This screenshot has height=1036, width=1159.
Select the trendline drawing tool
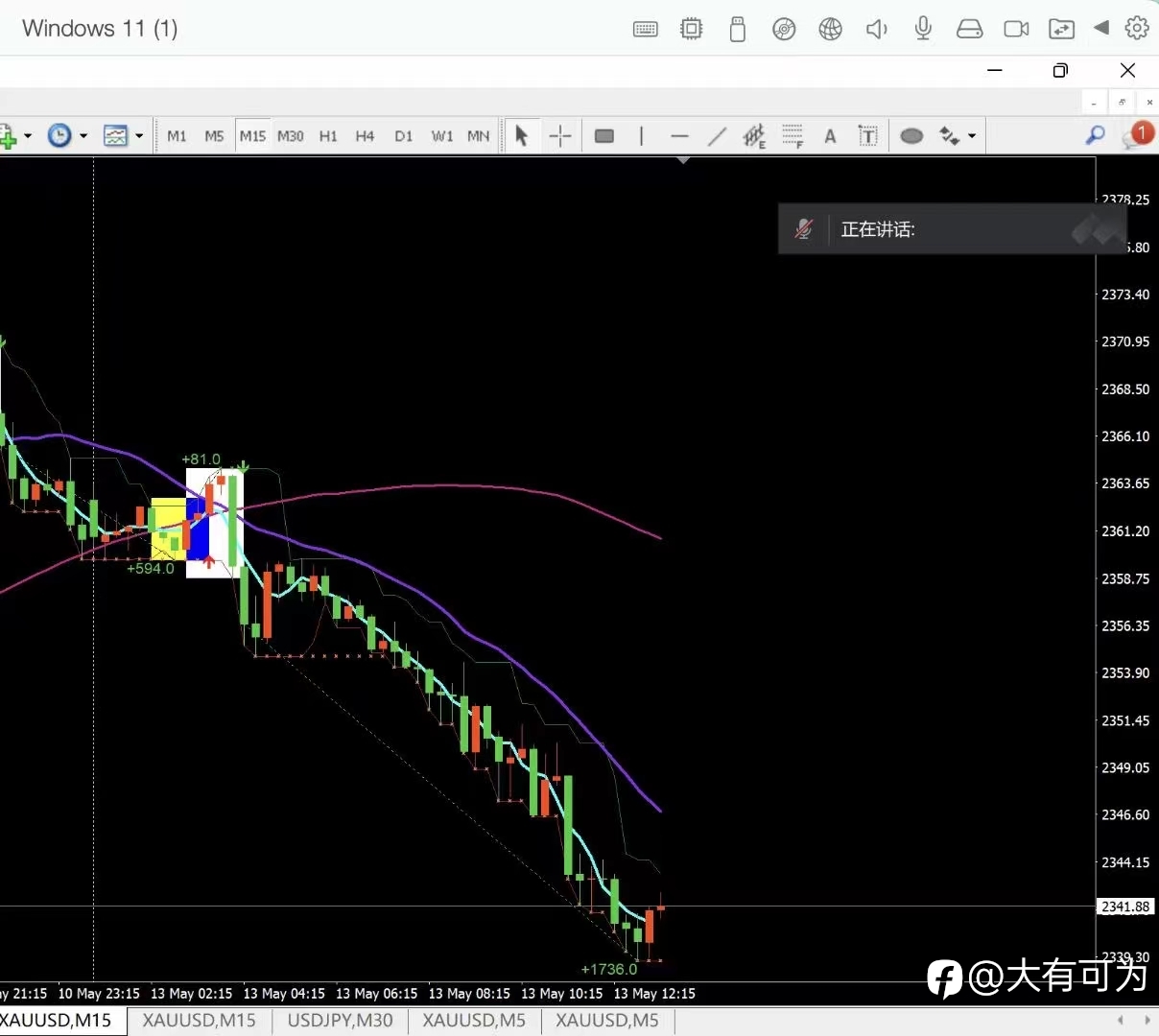click(x=717, y=136)
